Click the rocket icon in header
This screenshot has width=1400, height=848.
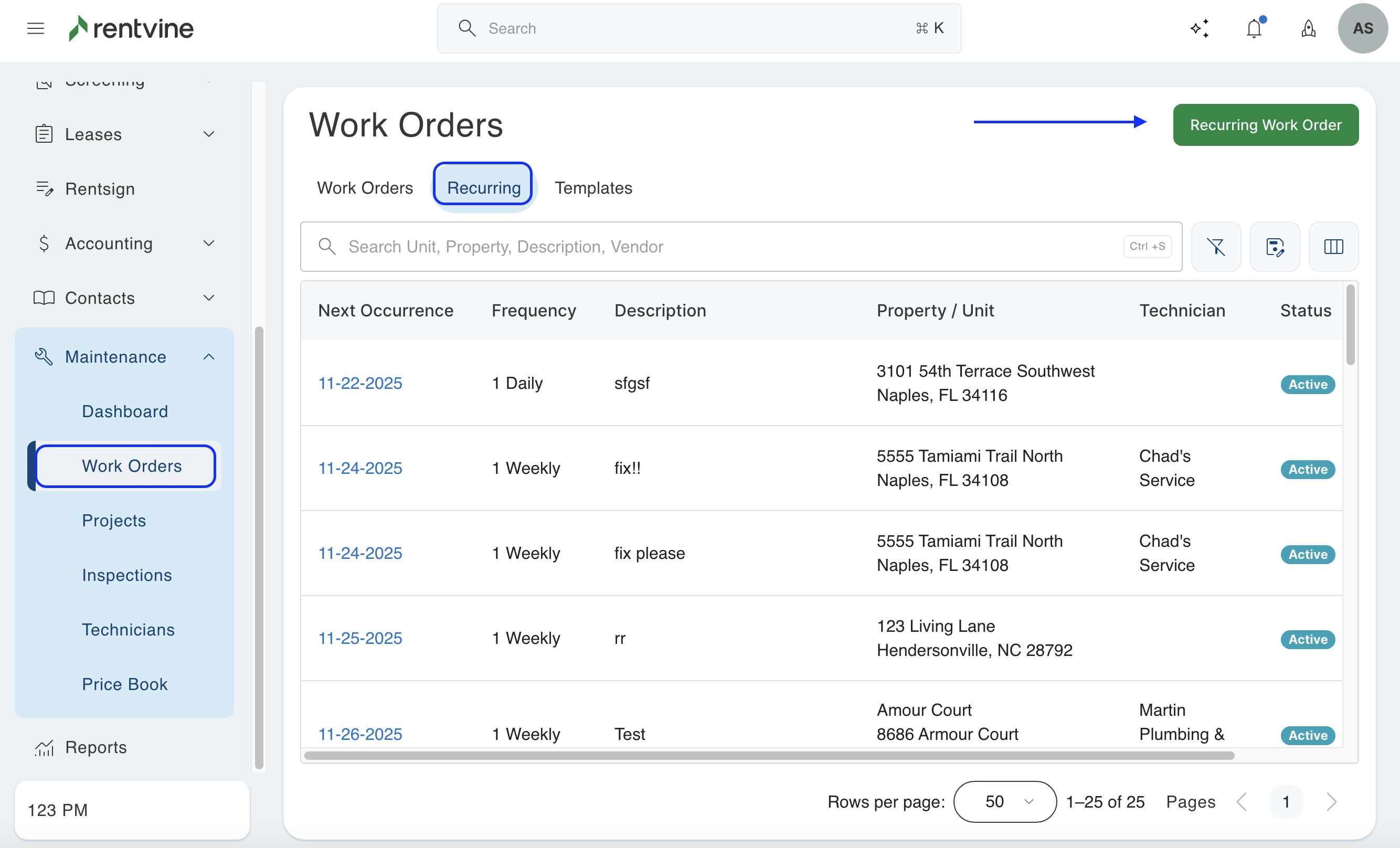1309,28
